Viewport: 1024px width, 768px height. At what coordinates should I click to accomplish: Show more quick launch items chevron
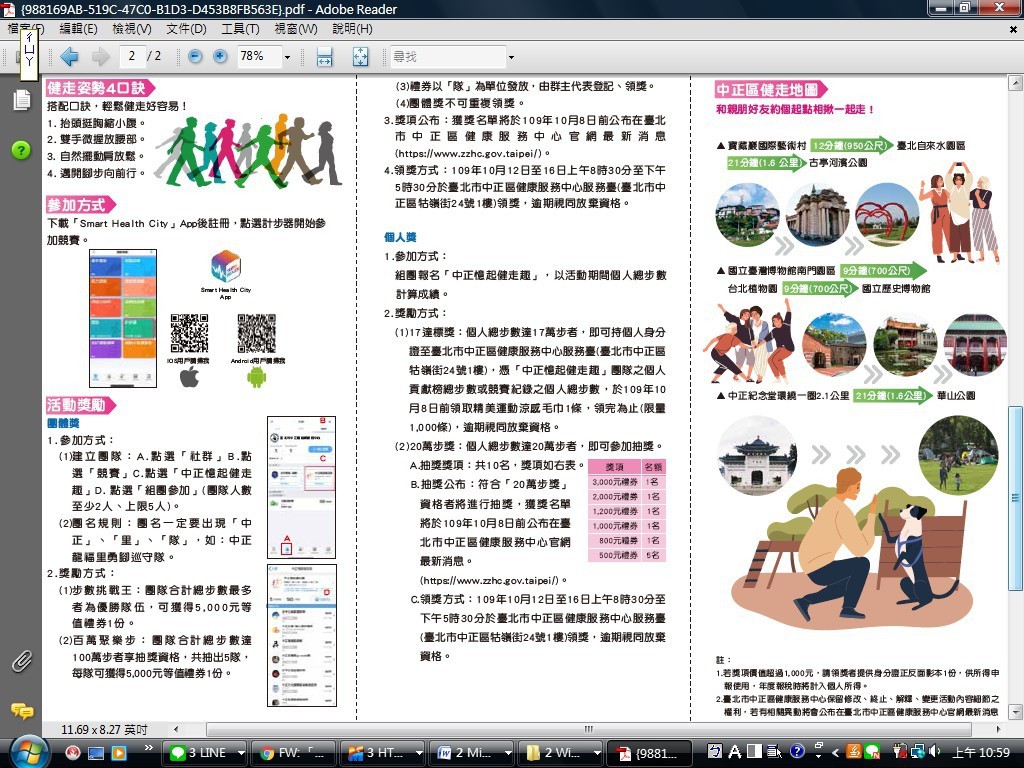pyautogui.click(x=148, y=748)
